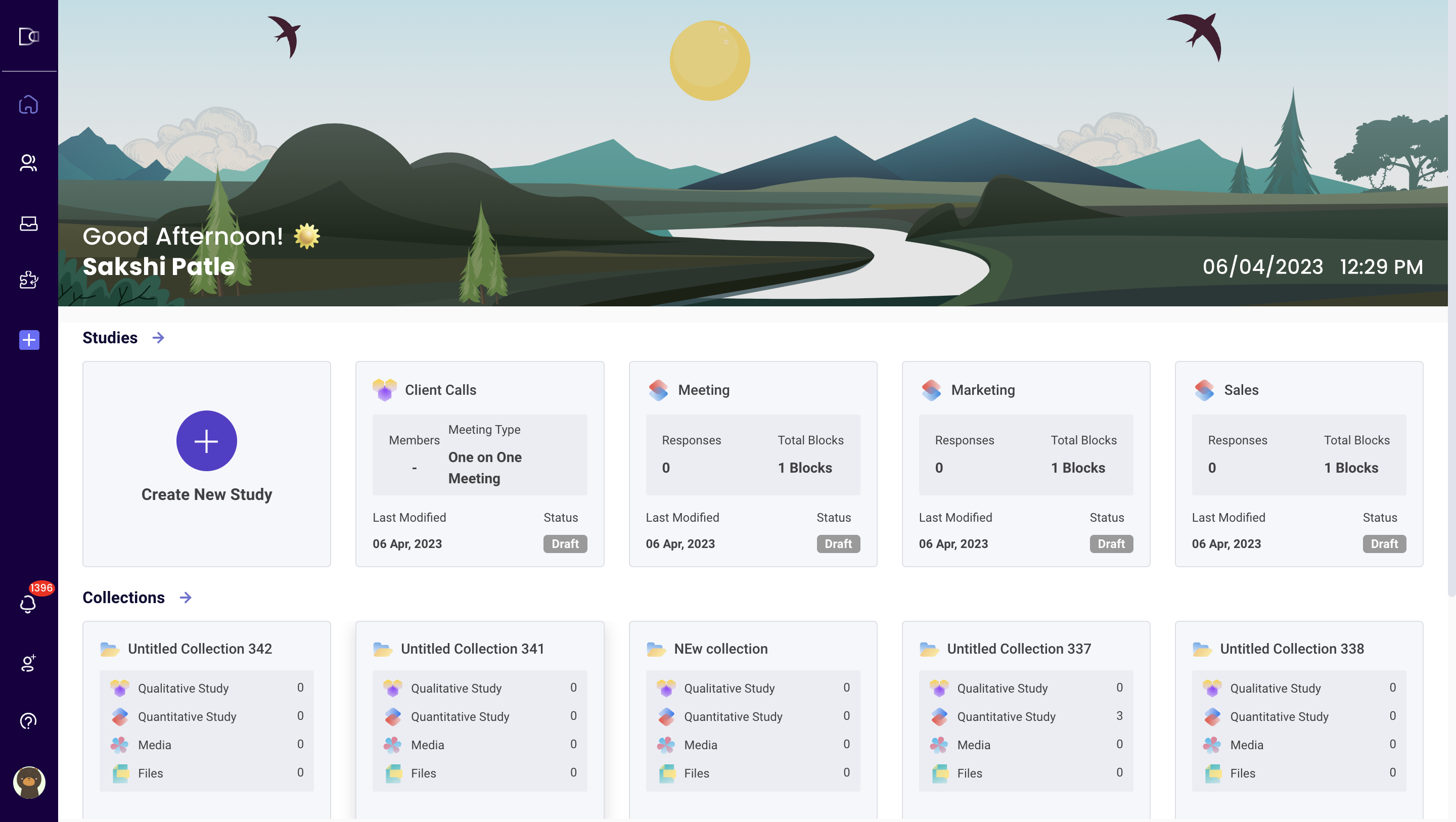Open the help question mark icon
Viewport: 1456px width, 822px height.
pos(28,720)
